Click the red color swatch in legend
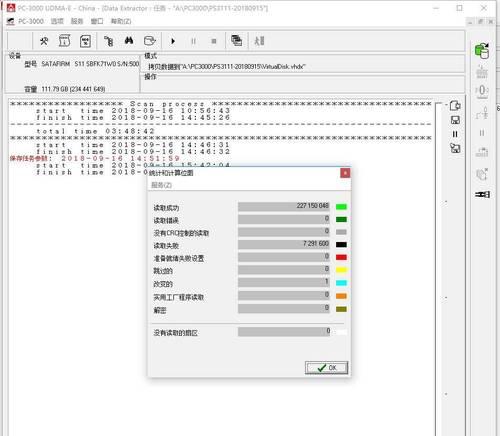This screenshot has height=436, width=500. (x=341, y=257)
